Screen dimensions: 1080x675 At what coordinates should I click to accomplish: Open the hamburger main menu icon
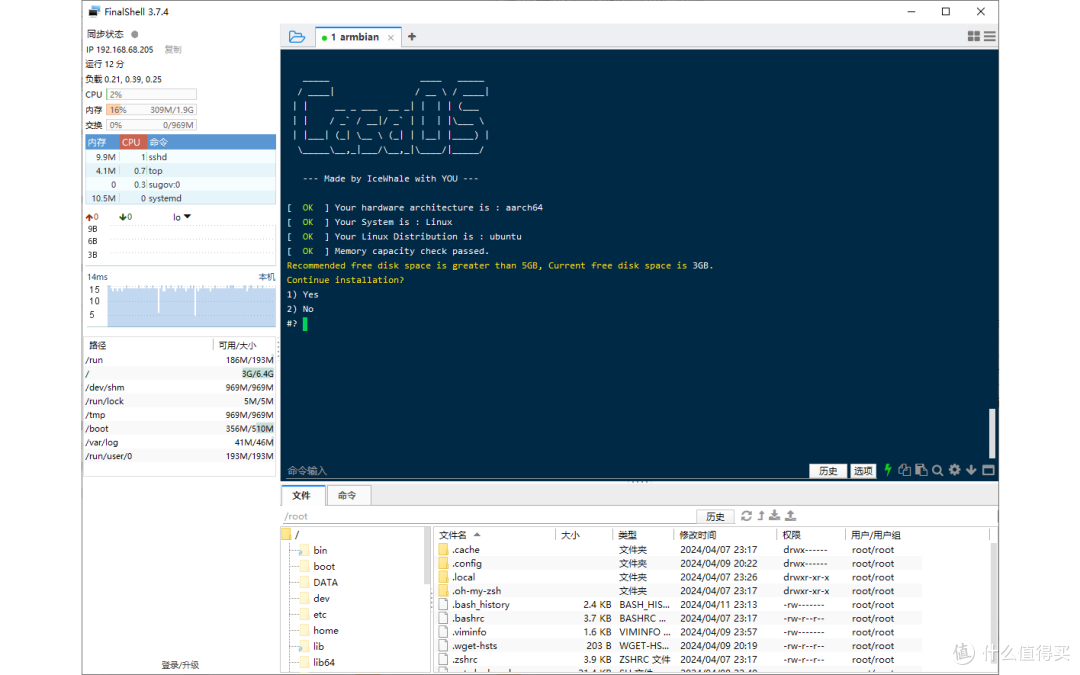pos(990,37)
